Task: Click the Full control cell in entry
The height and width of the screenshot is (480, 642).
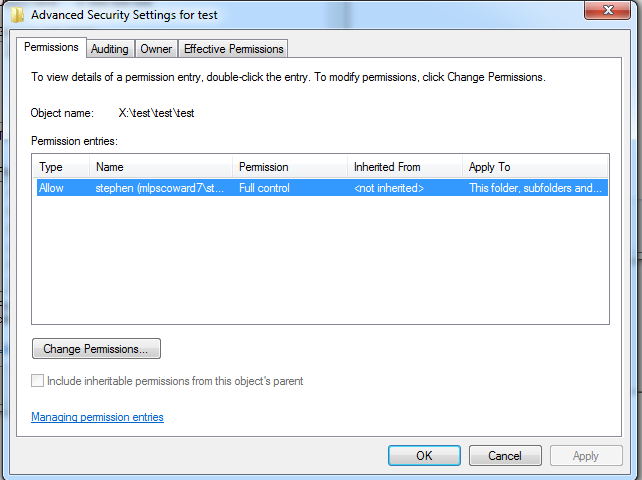Action: (264, 188)
